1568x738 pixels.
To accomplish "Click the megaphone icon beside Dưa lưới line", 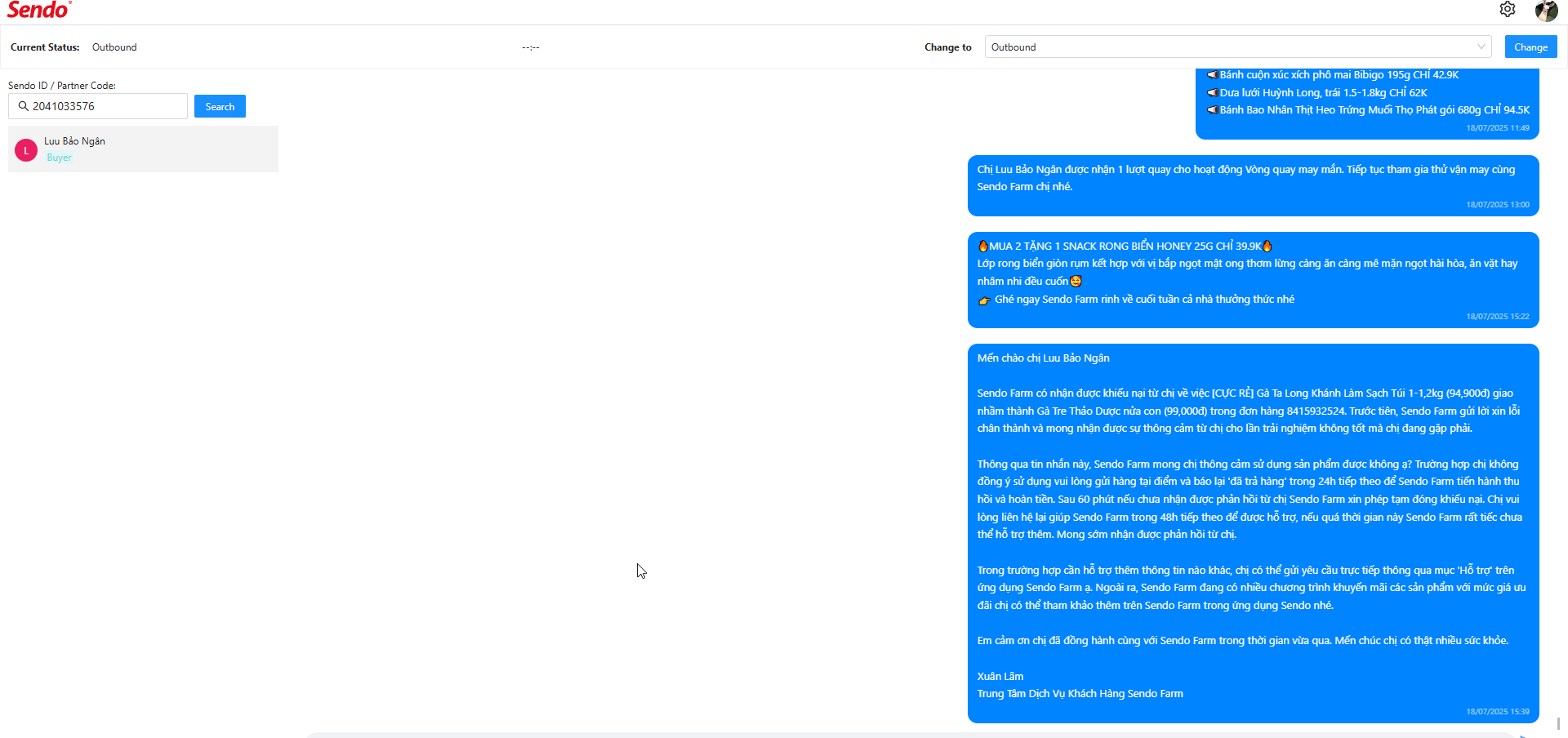I will click(1213, 93).
